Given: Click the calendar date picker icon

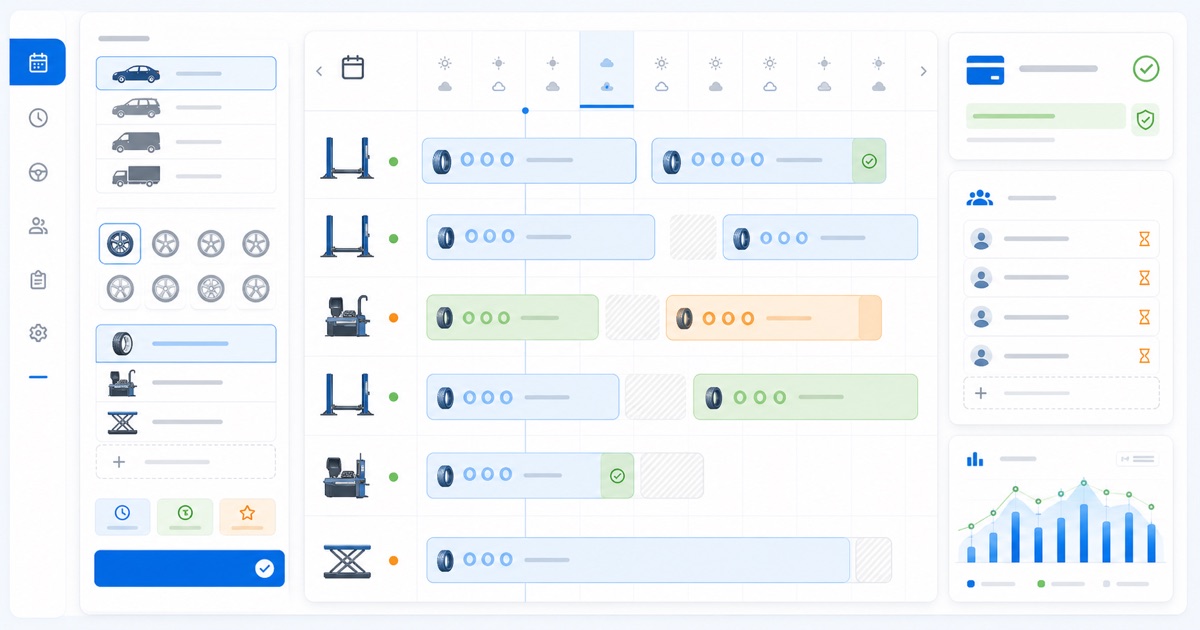Looking at the screenshot, I should [x=353, y=68].
